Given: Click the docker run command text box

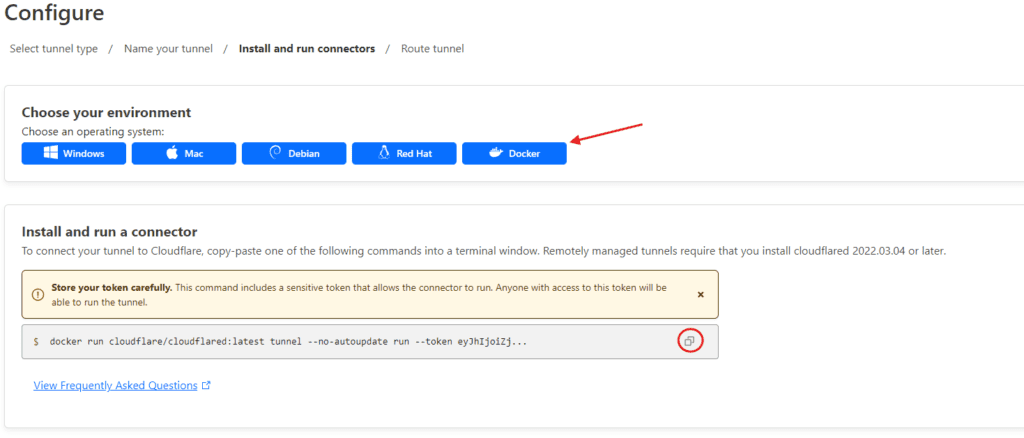Looking at the screenshot, I should (x=370, y=341).
